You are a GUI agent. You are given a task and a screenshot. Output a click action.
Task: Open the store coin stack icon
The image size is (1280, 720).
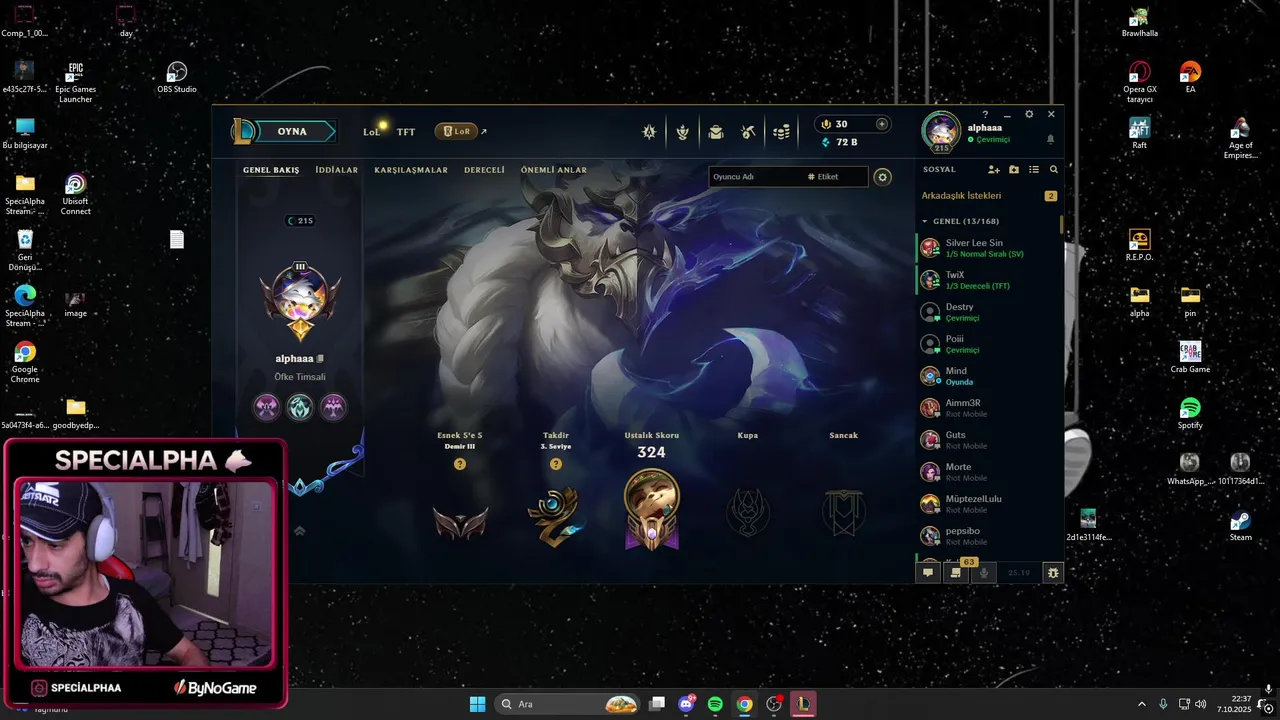tap(782, 131)
